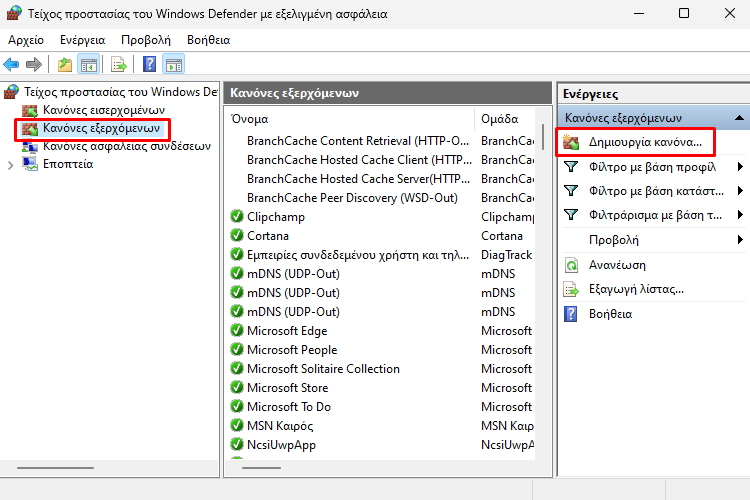Collapse the Κανόνες εξερχόμενων actions section
This screenshot has width=750, height=500.
pyautogui.click(x=739, y=118)
